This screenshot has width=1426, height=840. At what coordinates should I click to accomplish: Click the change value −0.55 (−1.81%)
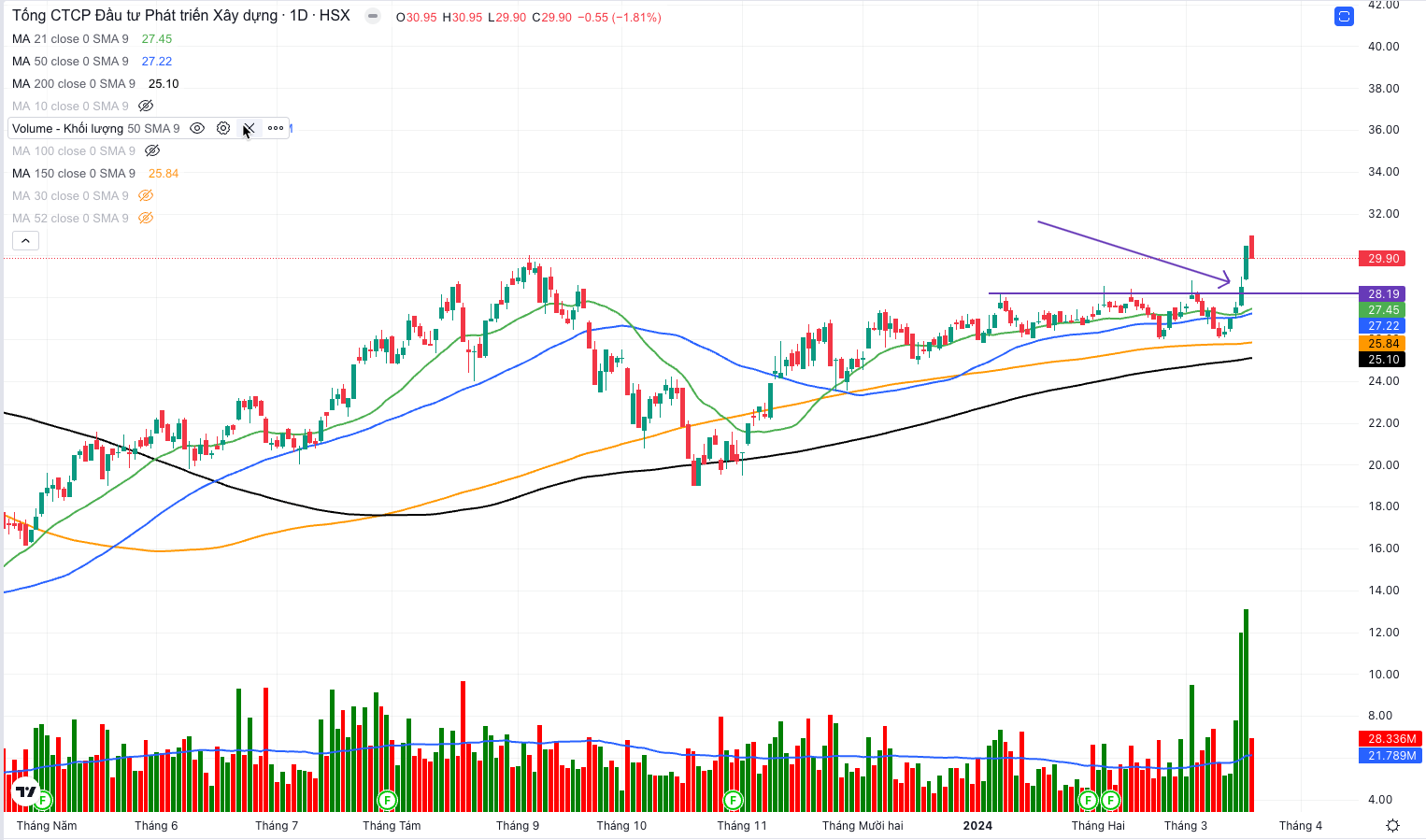620,17
